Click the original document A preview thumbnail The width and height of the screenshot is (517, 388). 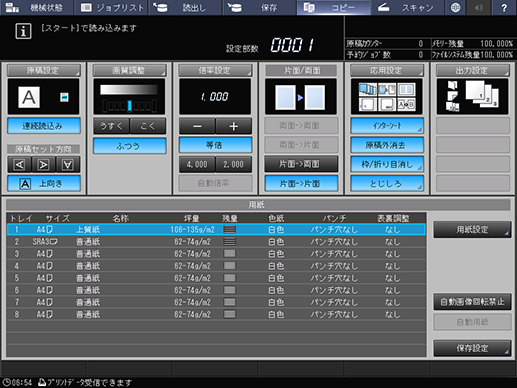tap(29, 97)
